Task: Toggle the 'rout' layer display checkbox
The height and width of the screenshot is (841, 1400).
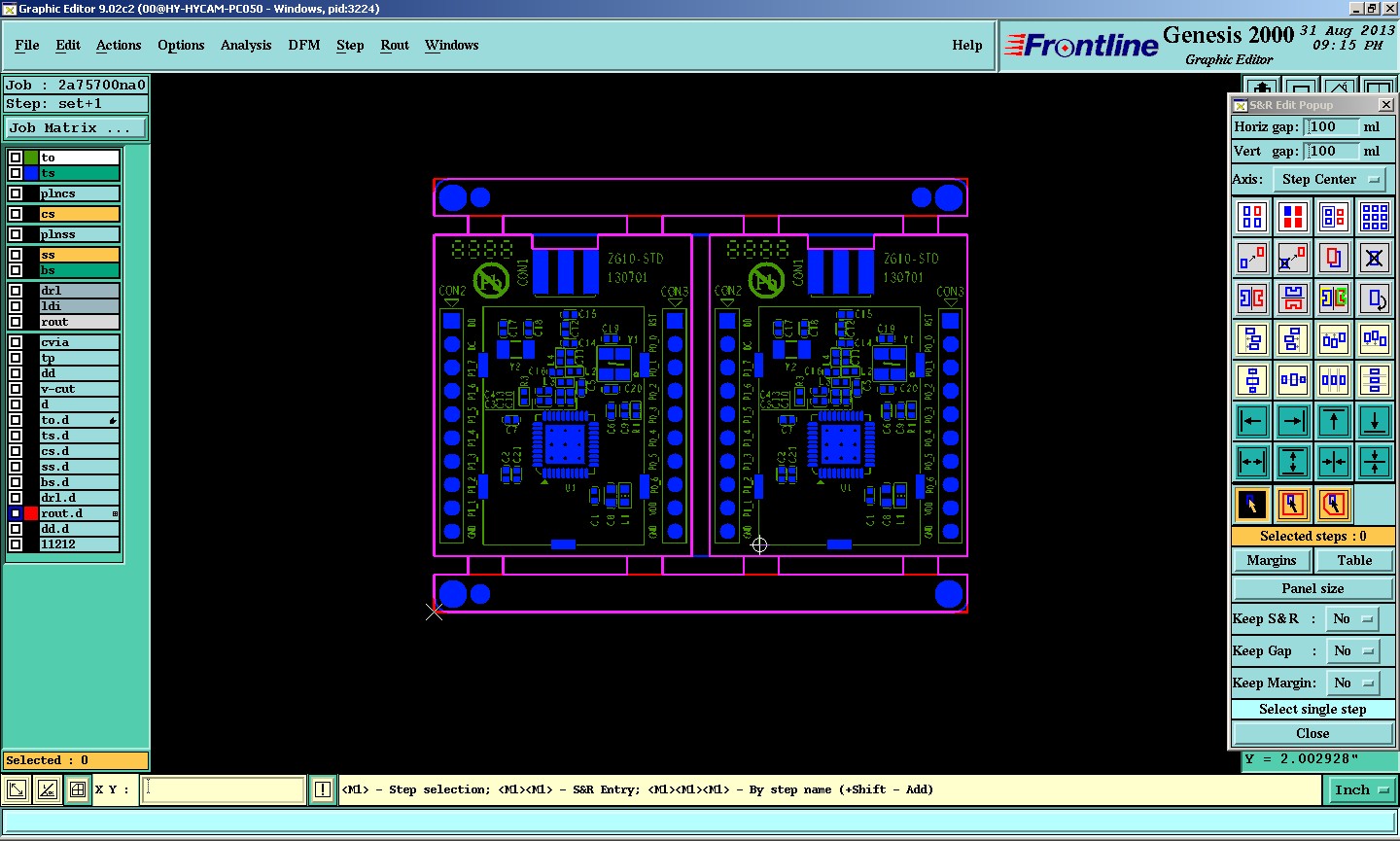Action: (16, 322)
